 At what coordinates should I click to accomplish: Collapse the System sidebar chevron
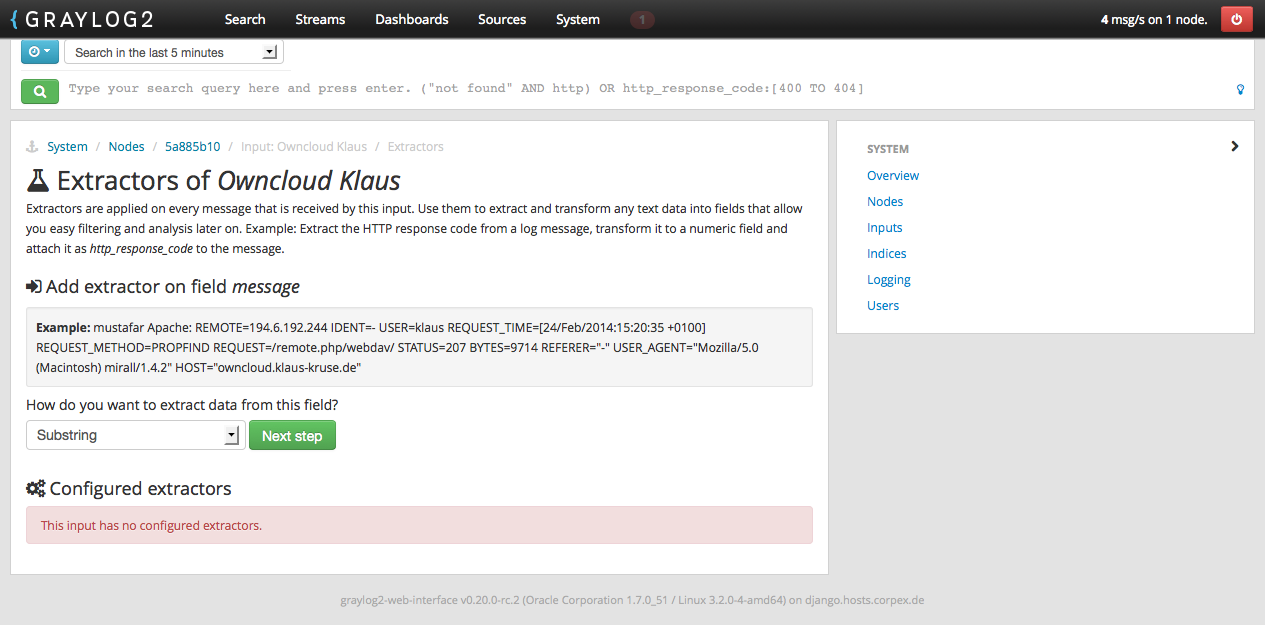(1235, 147)
